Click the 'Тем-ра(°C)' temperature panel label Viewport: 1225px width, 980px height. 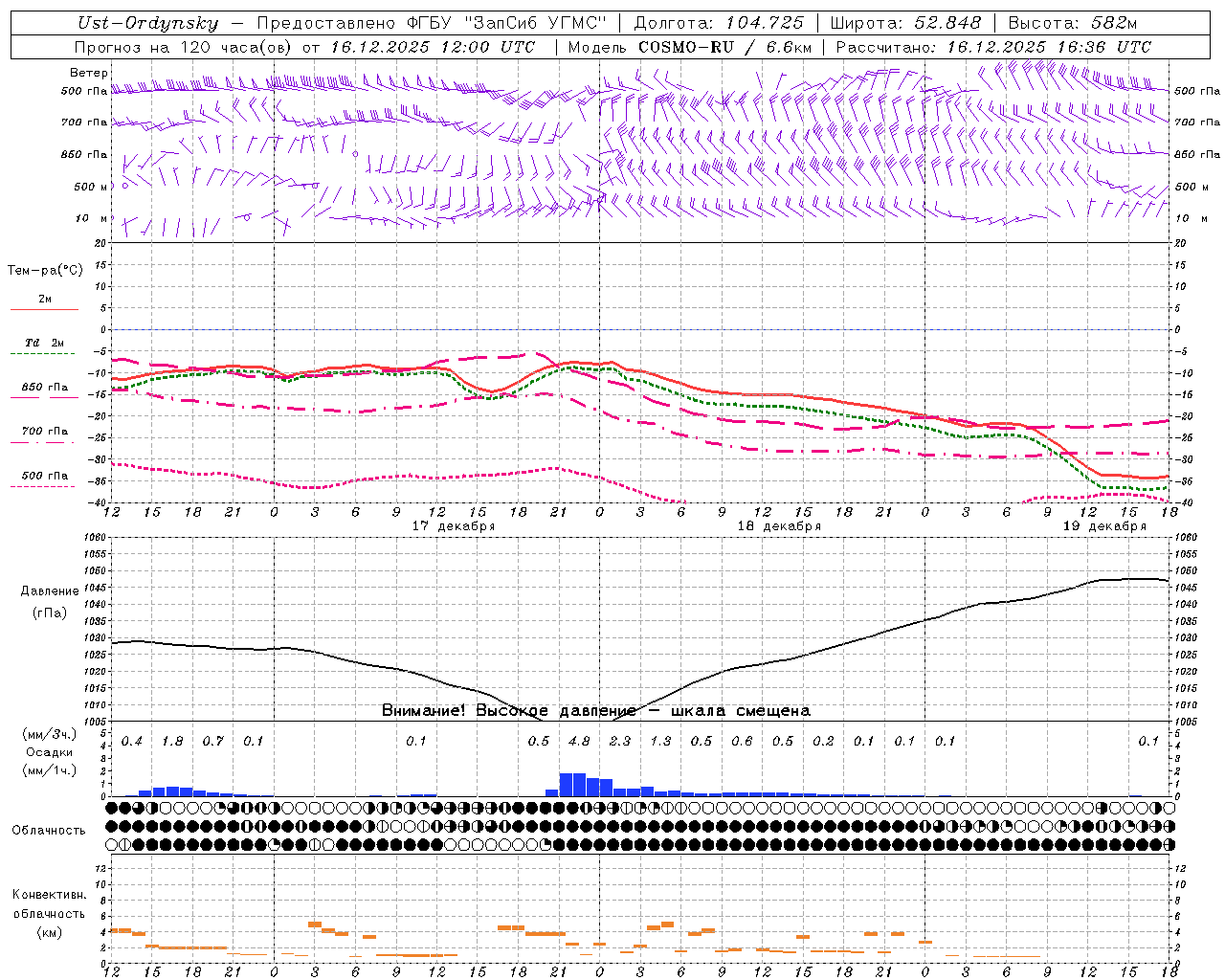click(x=45, y=271)
